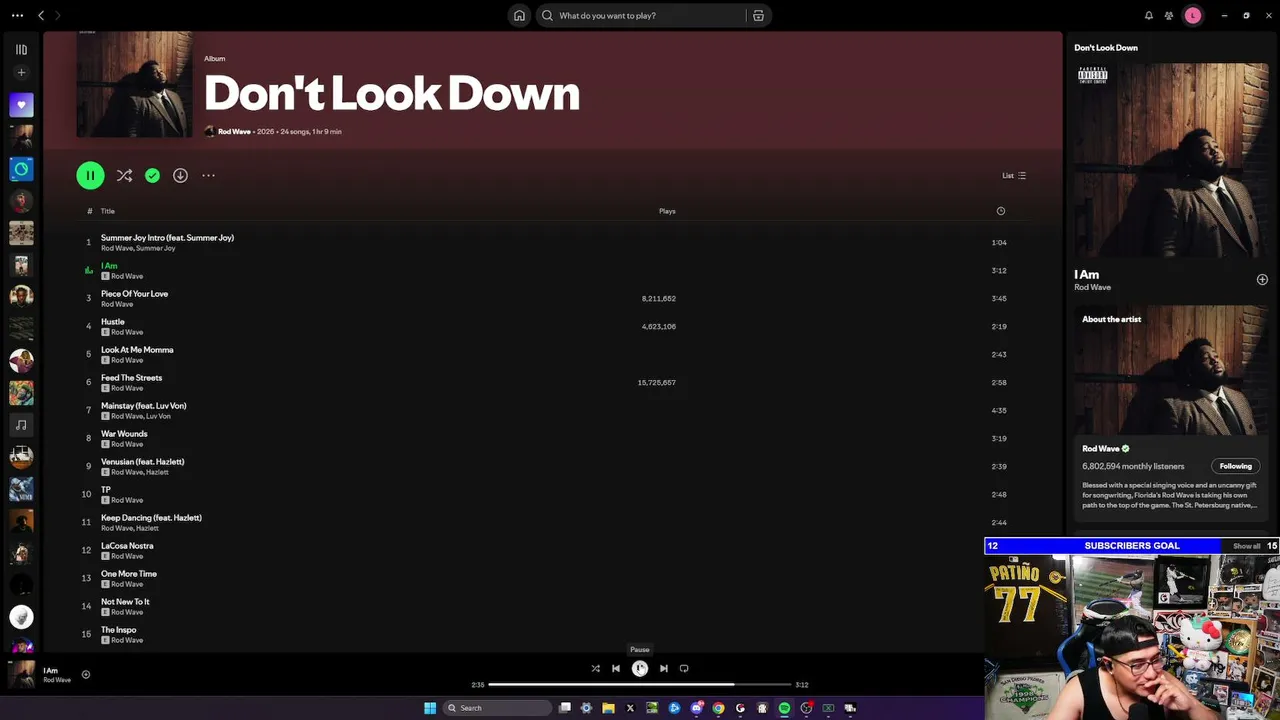Open the Browse icon in the search bar

coord(758,15)
